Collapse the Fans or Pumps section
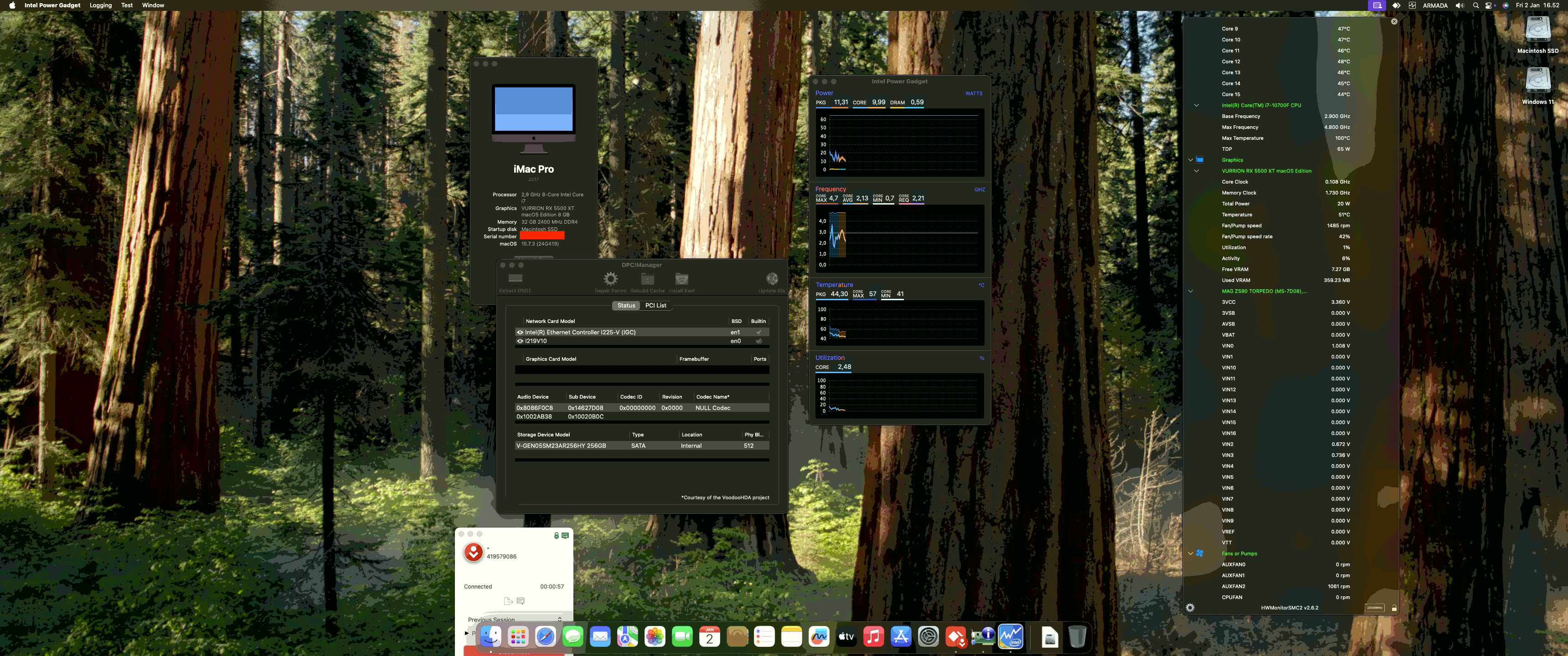The height and width of the screenshot is (656, 1568). (1191, 554)
